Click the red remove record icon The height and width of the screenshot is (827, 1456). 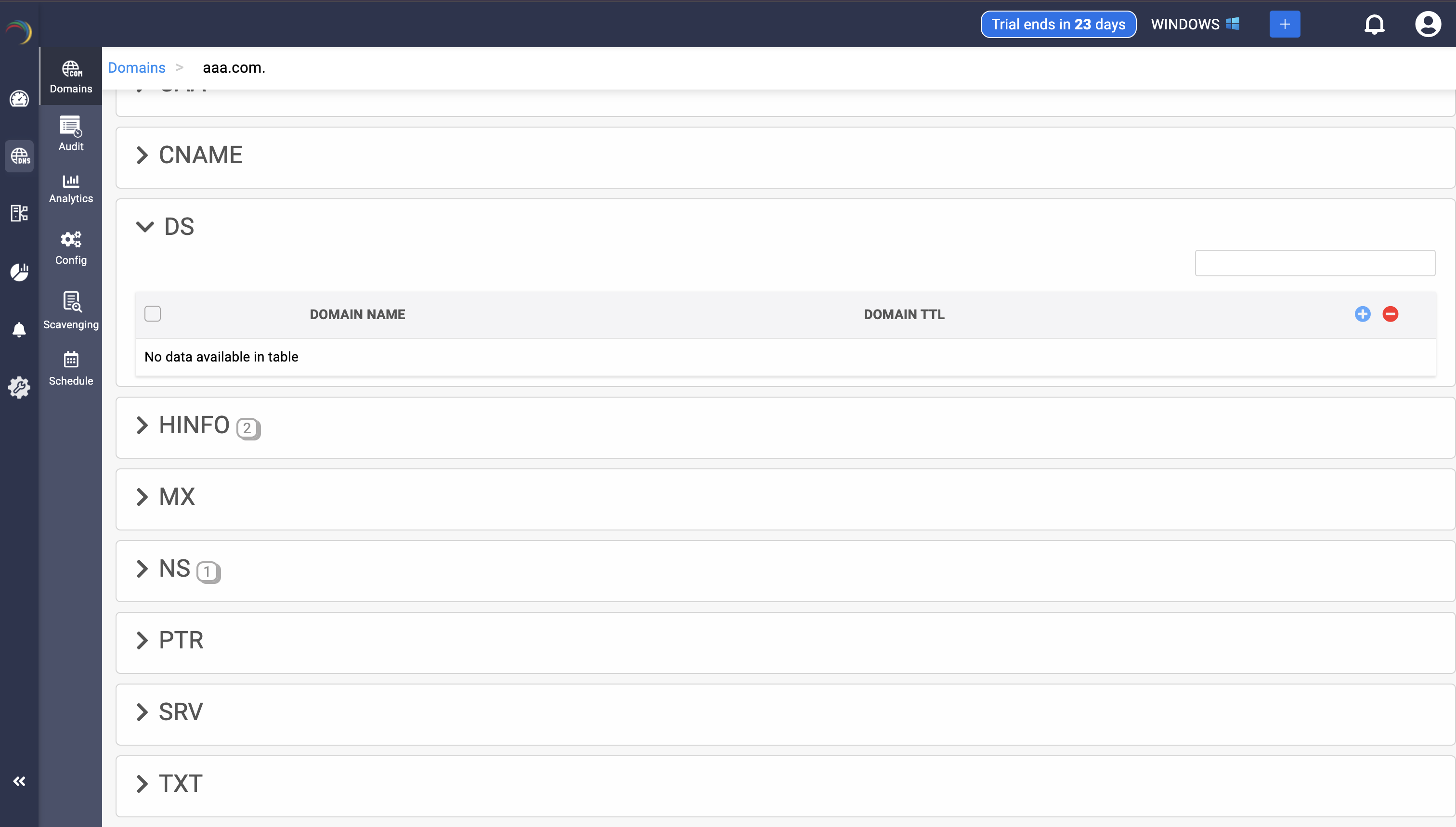(x=1390, y=314)
